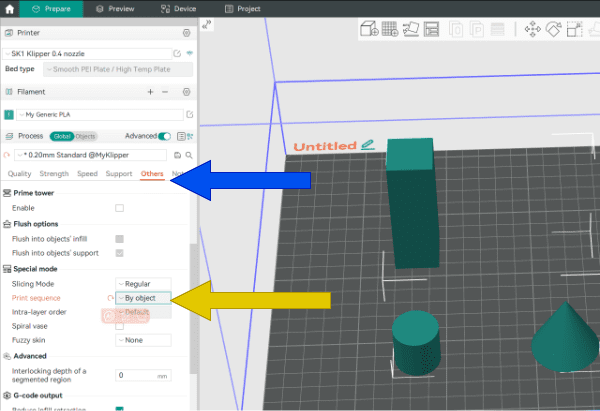Viewport: 600px width, 411px height.
Task: Select the Move tool icon
Action: [x=532, y=29]
